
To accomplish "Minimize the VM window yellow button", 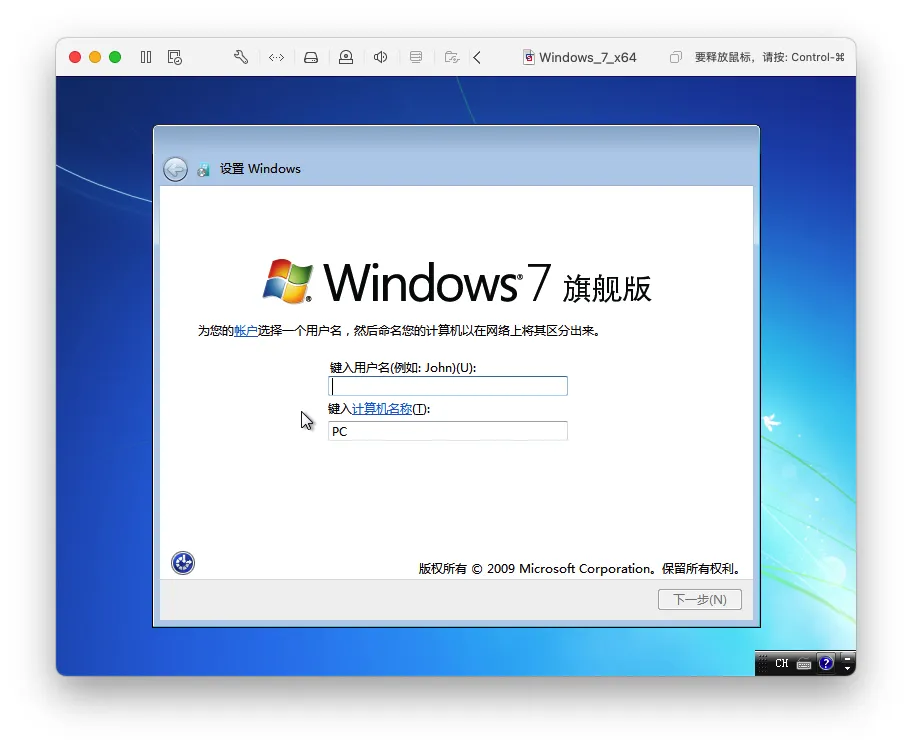I will point(95,57).
